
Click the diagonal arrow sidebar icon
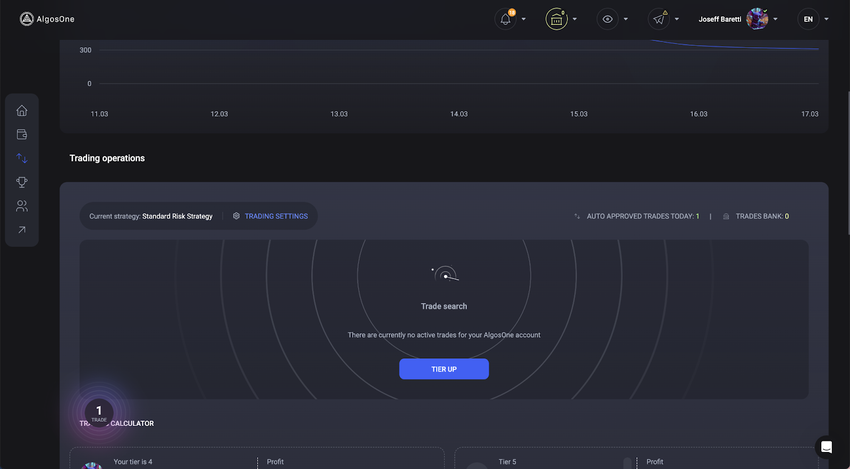[22, 230]
